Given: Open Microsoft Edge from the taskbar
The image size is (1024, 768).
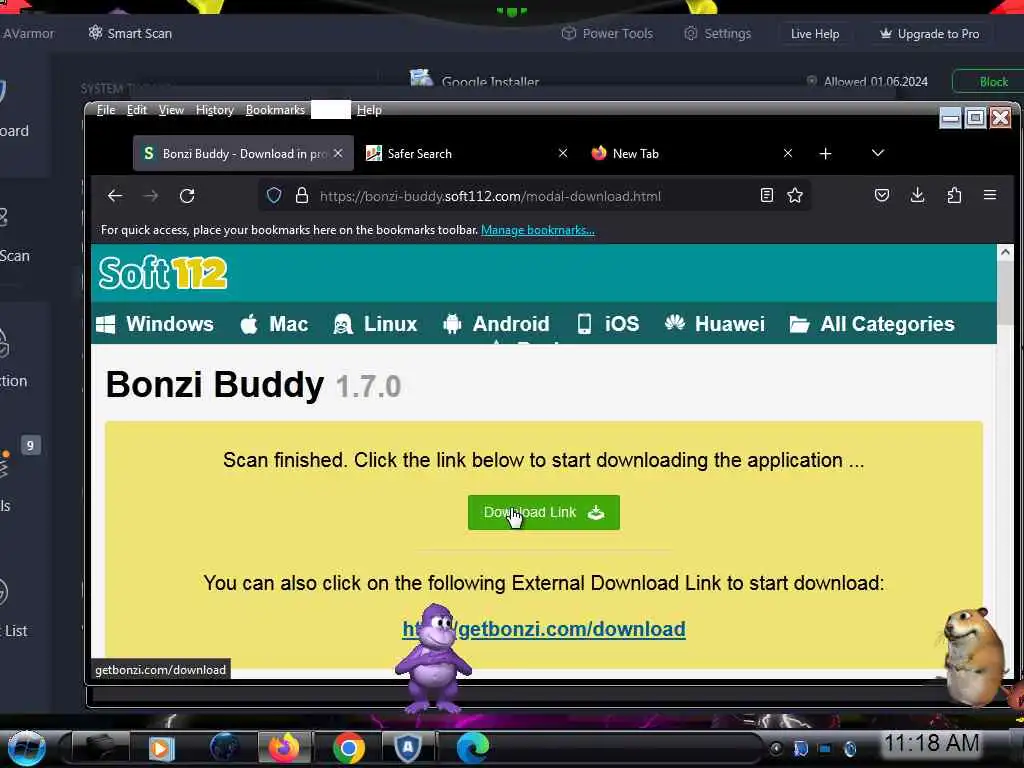Looking at the screenshot, I should tap(472, 747).
